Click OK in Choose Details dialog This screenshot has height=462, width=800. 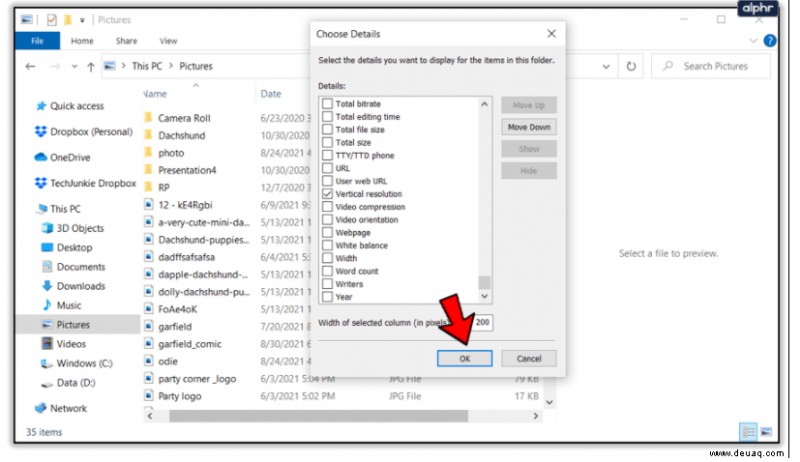(465, 358)
